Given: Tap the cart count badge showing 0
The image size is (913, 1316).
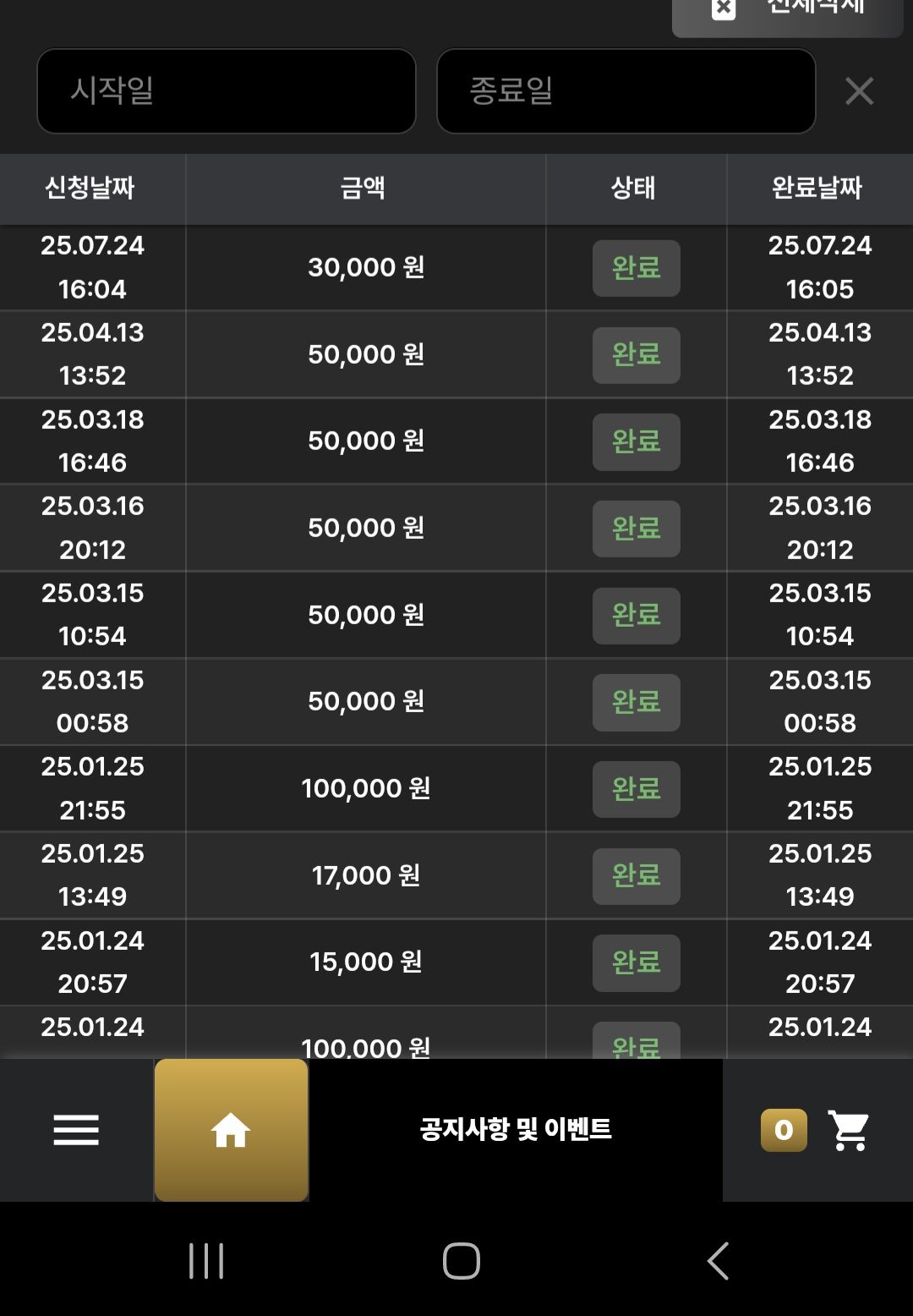Looking at the screenshot, I should [784, 1130].
